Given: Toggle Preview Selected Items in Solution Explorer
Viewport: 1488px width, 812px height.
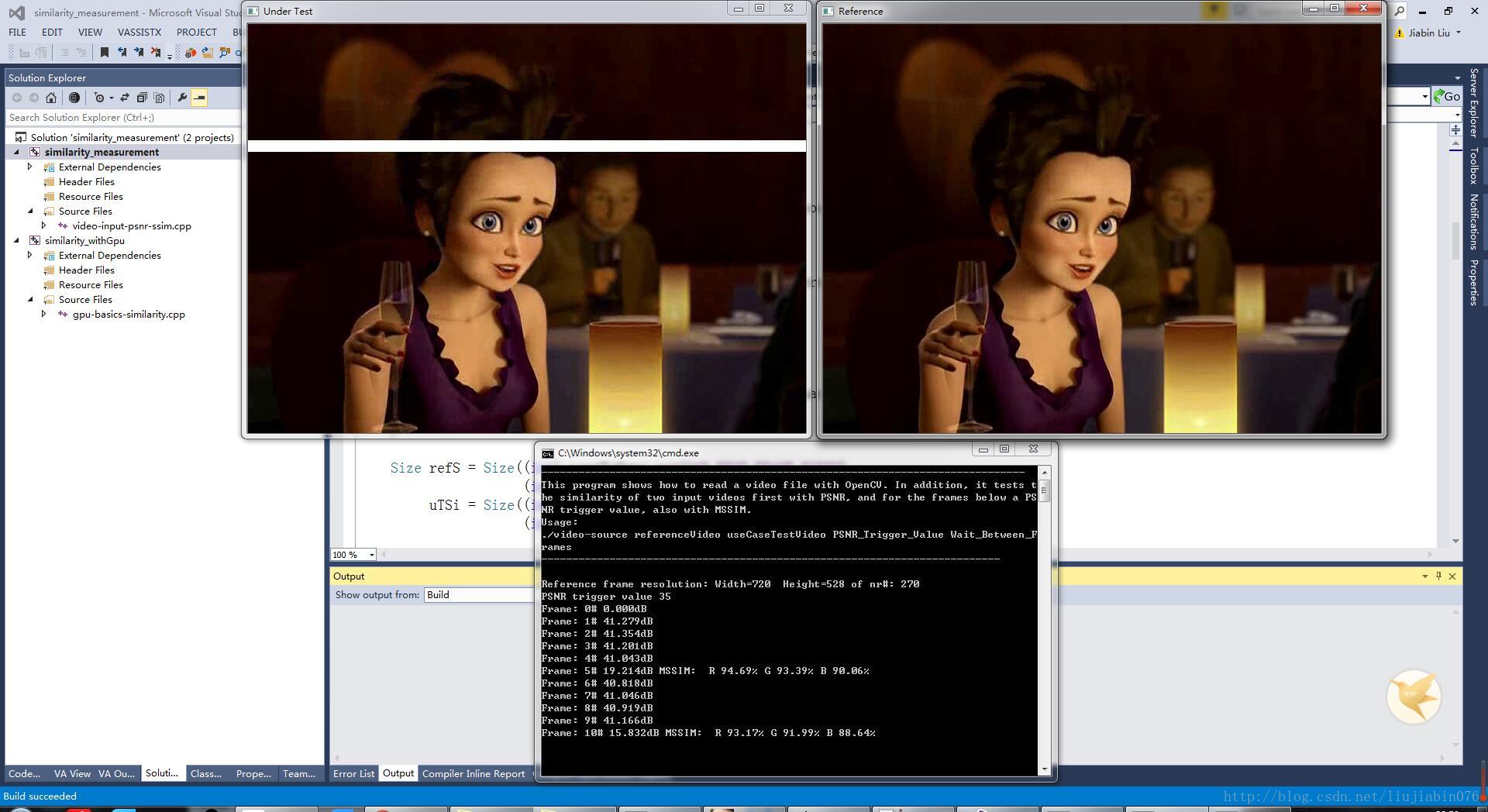Looking at the screenshot, I should pyautogui.click(x=199, y=98).
